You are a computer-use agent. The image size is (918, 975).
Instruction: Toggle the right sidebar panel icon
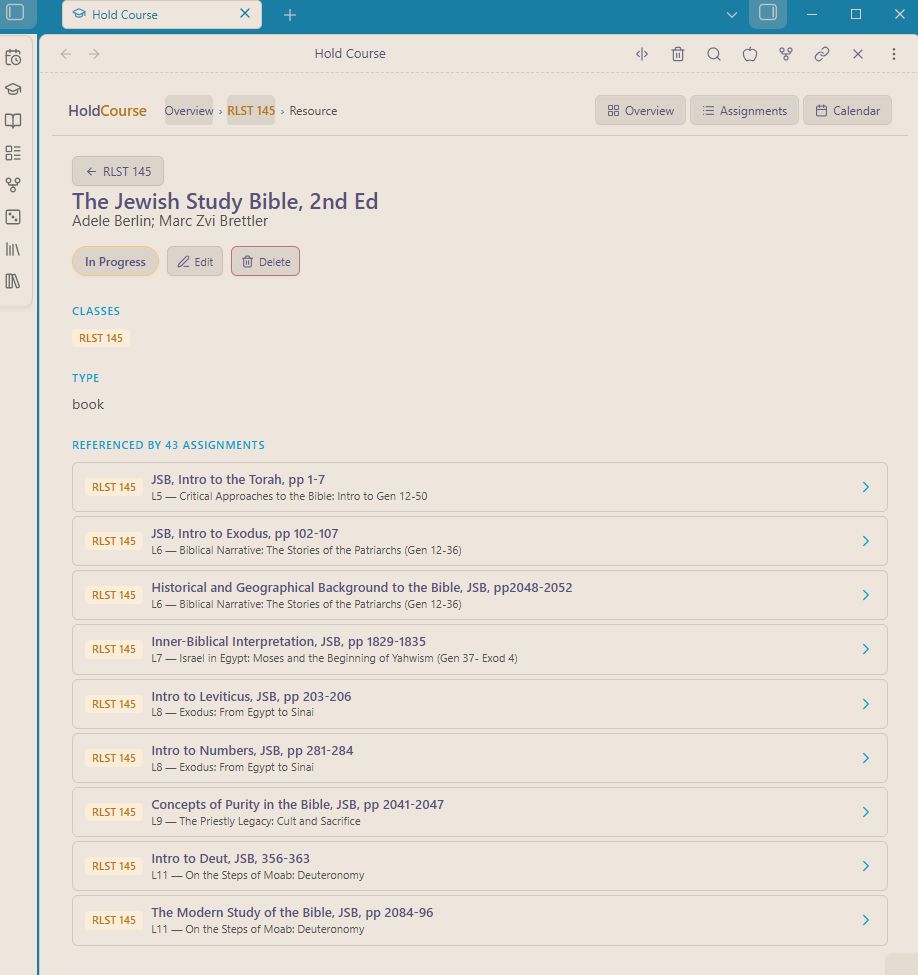coord(768,13)
